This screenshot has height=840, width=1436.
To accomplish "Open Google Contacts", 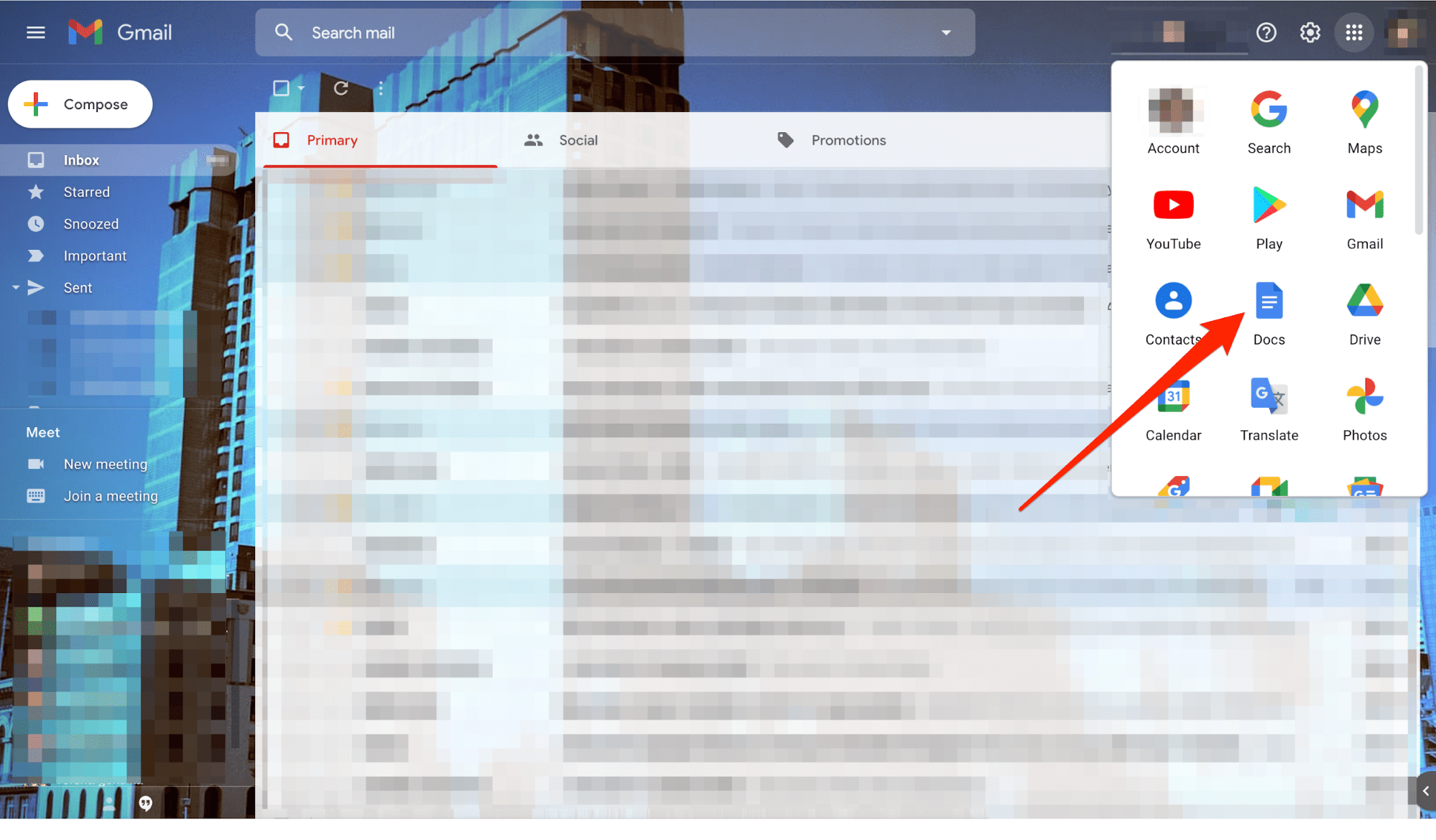I will click(1173, 312).
